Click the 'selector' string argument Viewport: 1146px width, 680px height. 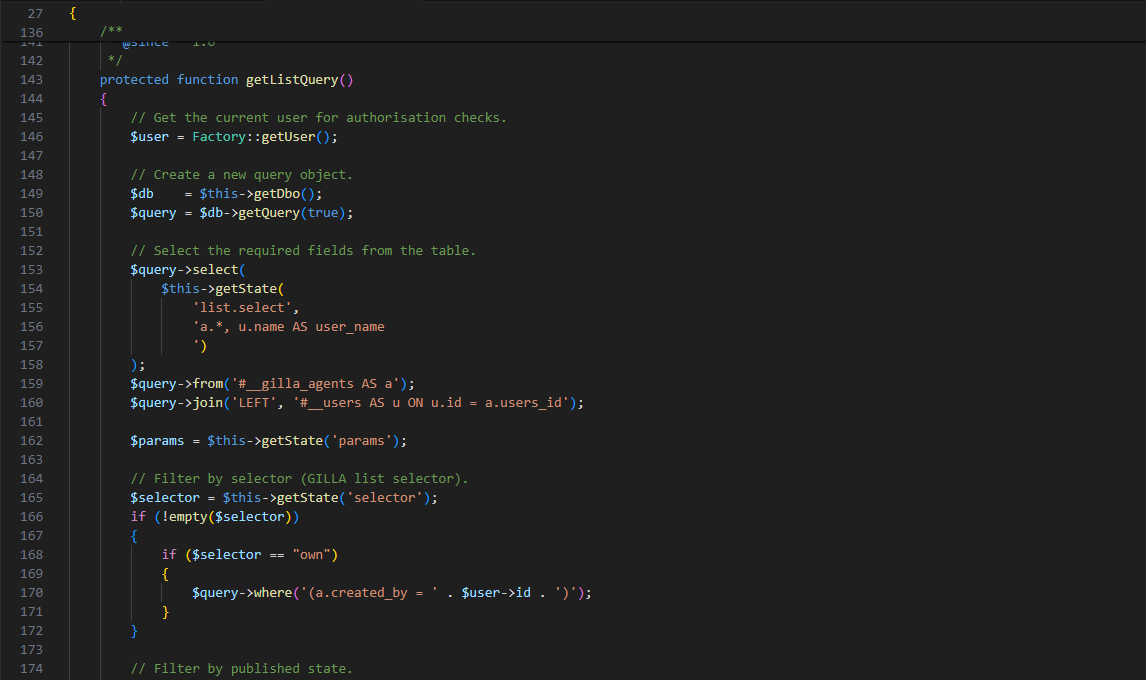384,497
